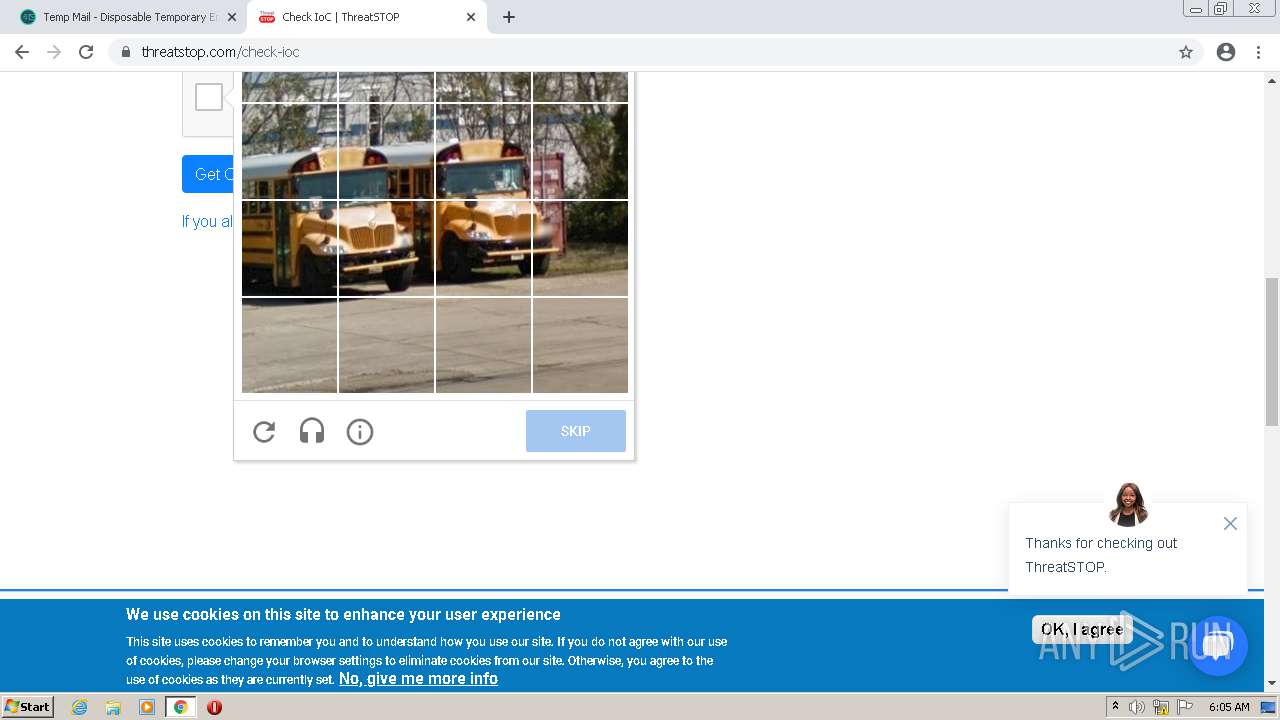Screen dimensions: 1280x720
Task: Open File Explorer from taskbar
Action: (x=113, y=707)
